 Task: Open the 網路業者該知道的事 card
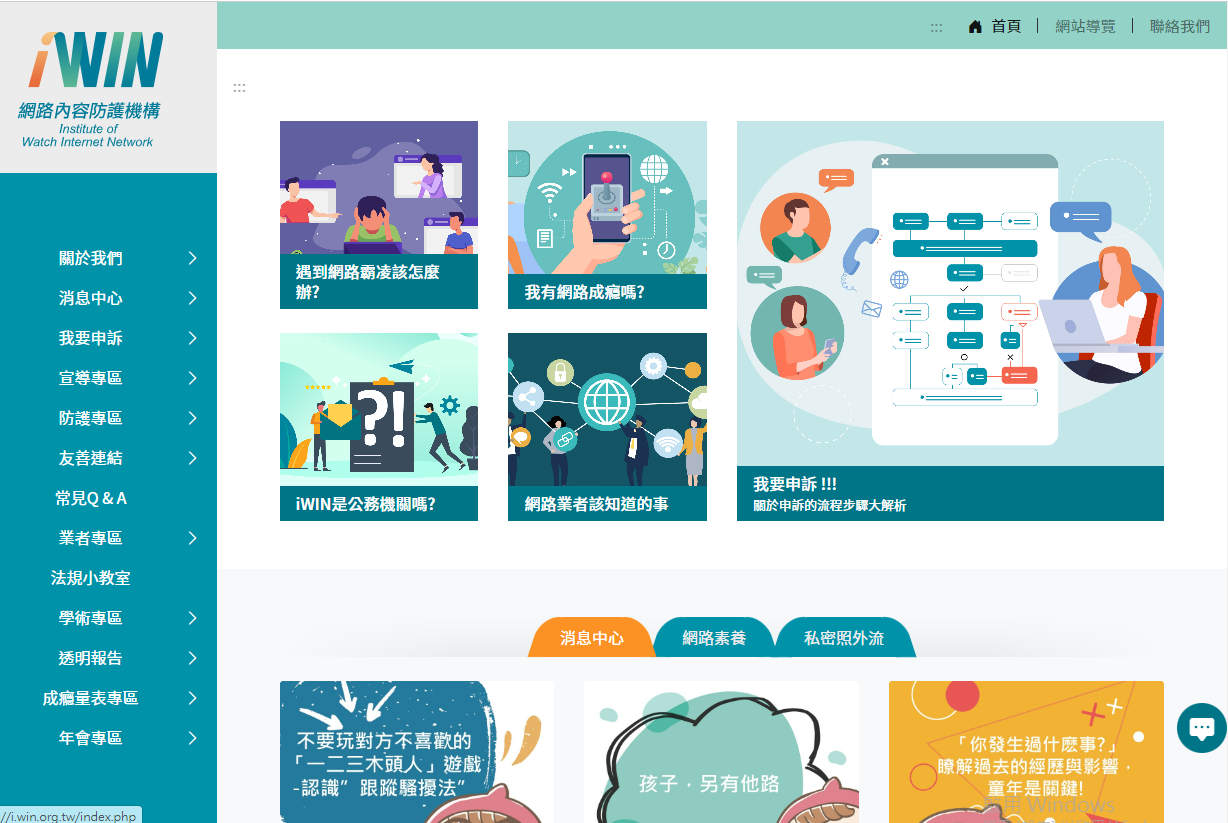[x=607, y=427]
